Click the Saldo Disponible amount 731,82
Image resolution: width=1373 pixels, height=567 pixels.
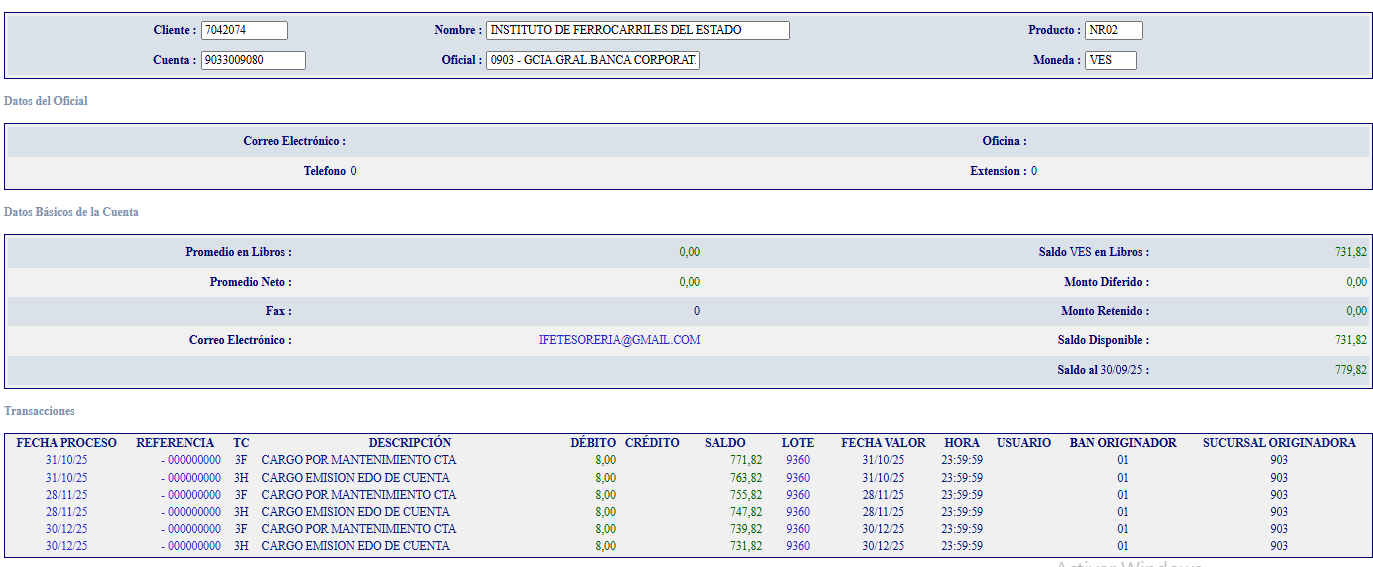[x=1350, y=340]
